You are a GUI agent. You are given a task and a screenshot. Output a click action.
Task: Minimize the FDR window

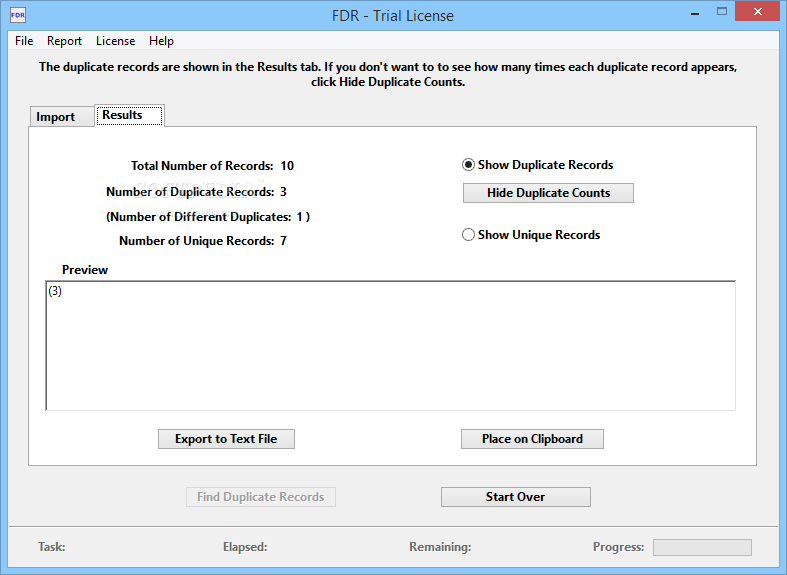pyautogui.click(x=695, y=13)
